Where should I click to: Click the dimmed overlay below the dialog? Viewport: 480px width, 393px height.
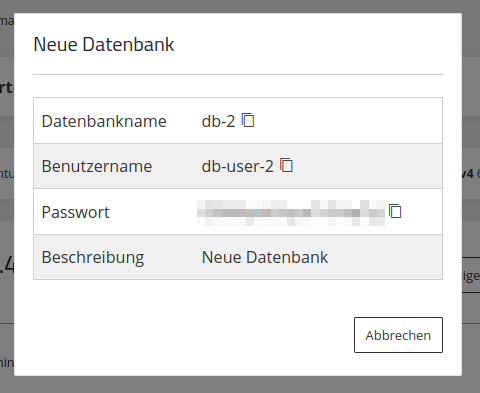point(240,385)
